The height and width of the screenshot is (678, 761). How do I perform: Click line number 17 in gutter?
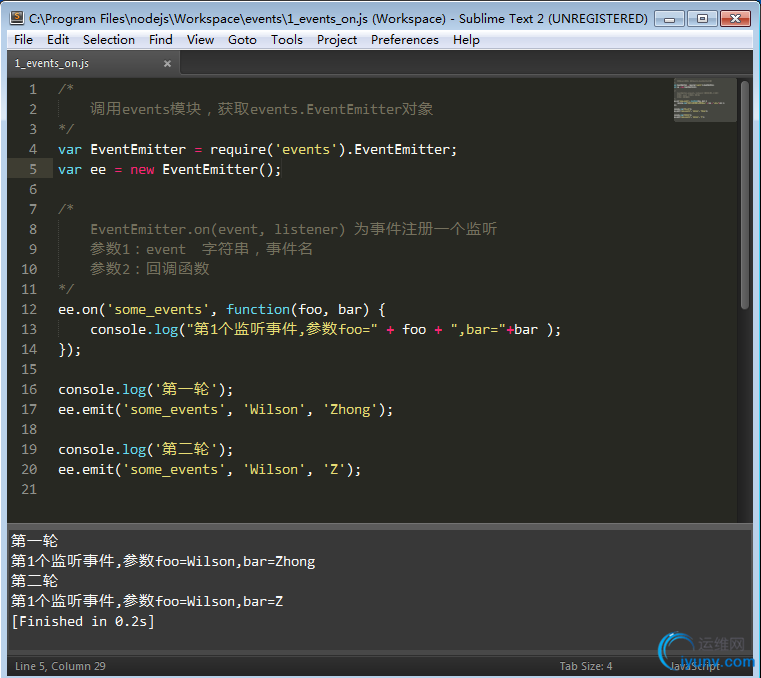point(29,410)
